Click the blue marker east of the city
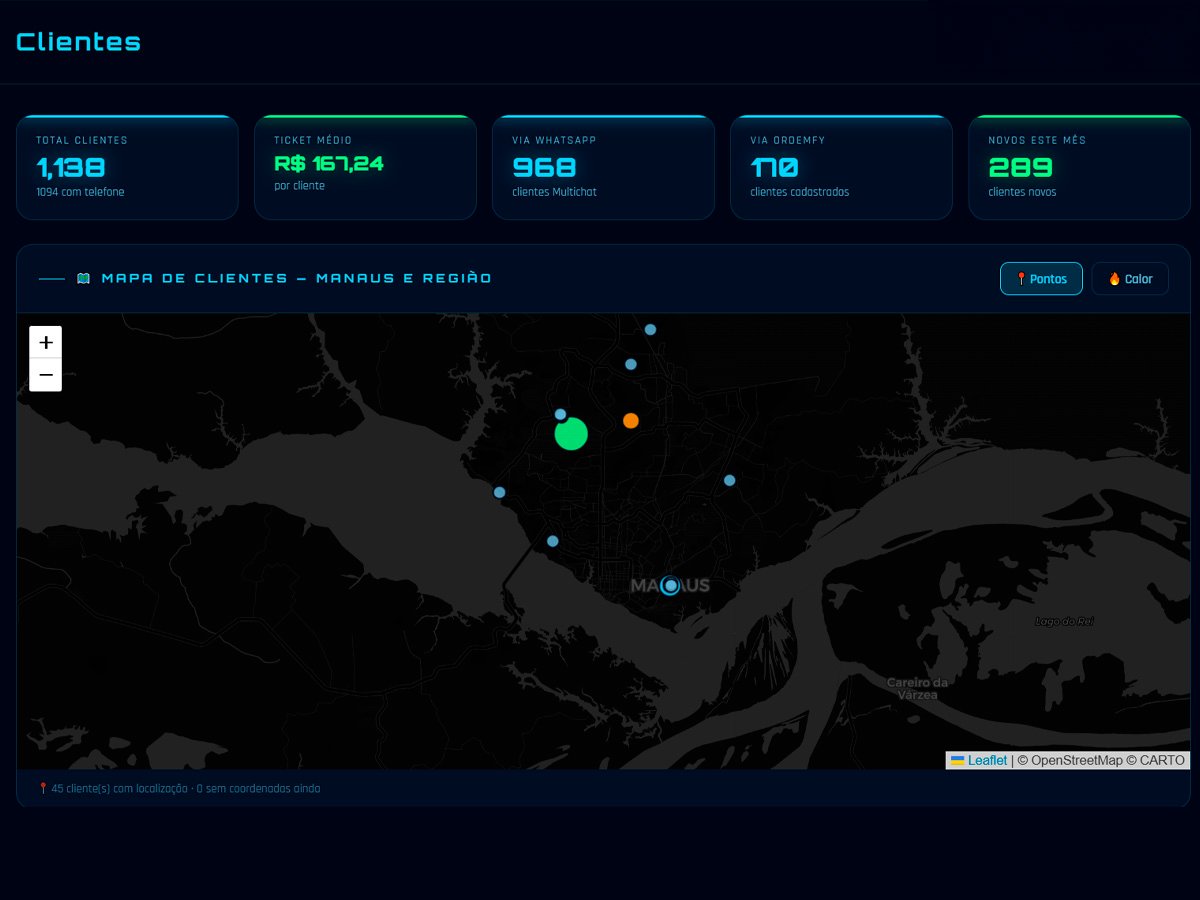Viewport: 1200px width, 900px height. point(729,480)
